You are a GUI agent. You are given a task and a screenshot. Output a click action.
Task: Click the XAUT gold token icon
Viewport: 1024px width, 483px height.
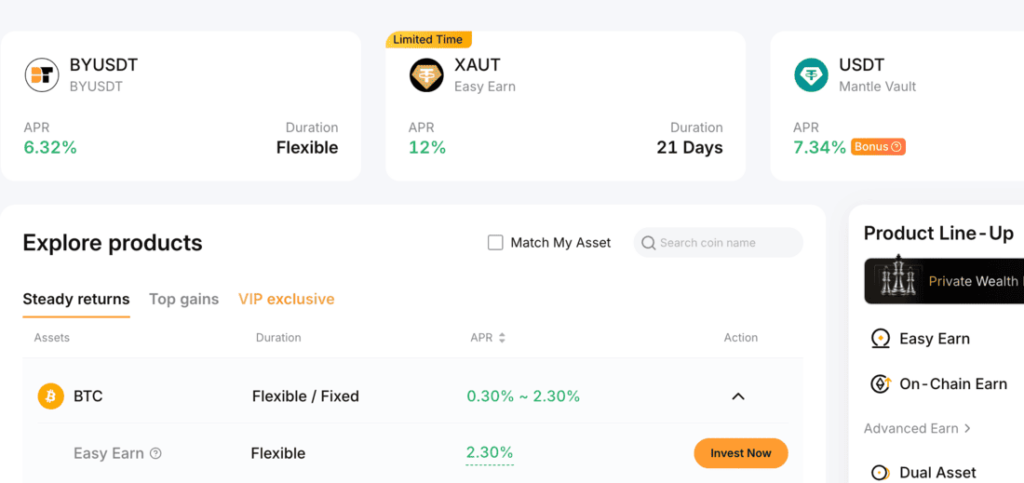[x=426, y=75]
